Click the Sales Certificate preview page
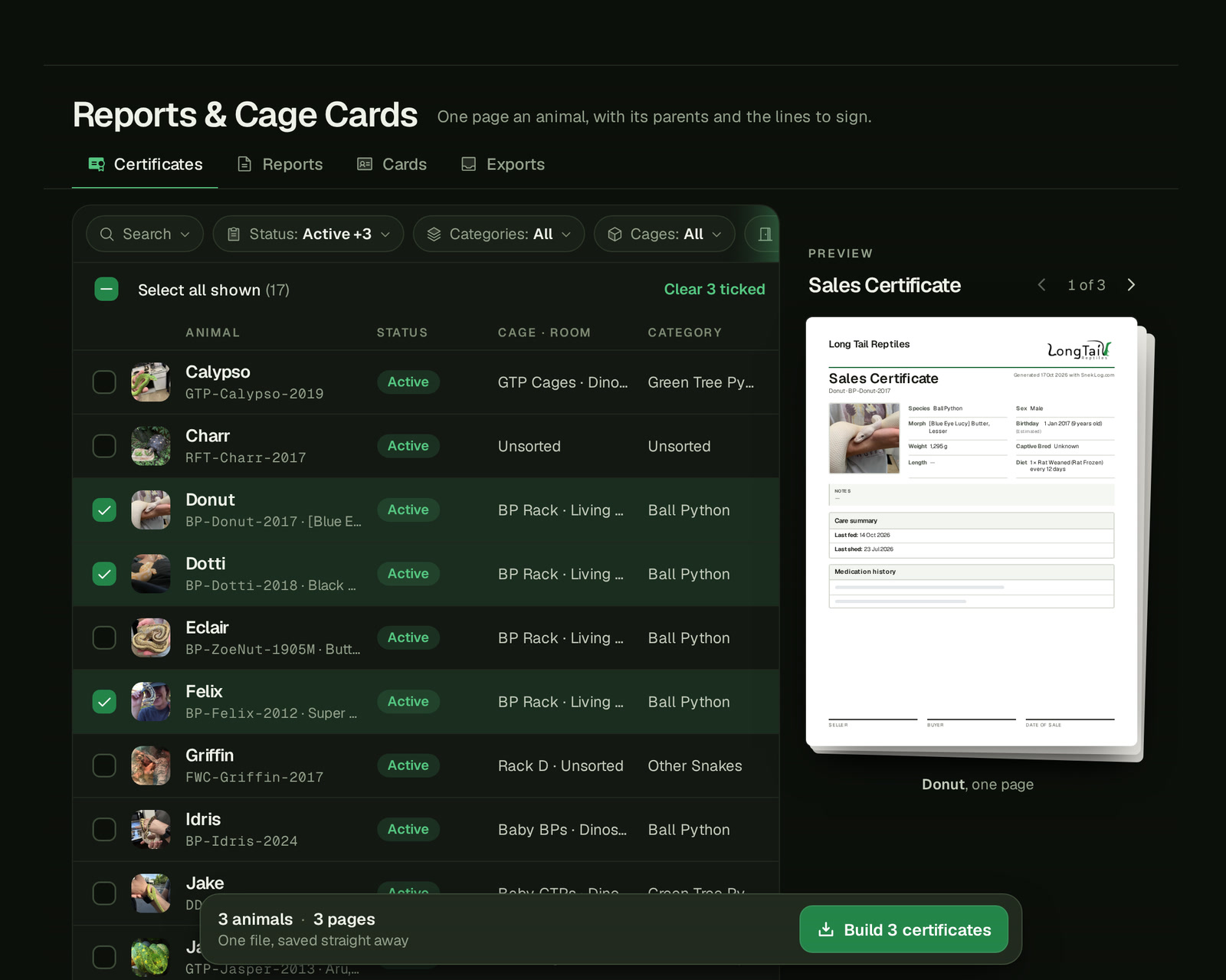The image size is (1226, 980). [x=972, y=532]
